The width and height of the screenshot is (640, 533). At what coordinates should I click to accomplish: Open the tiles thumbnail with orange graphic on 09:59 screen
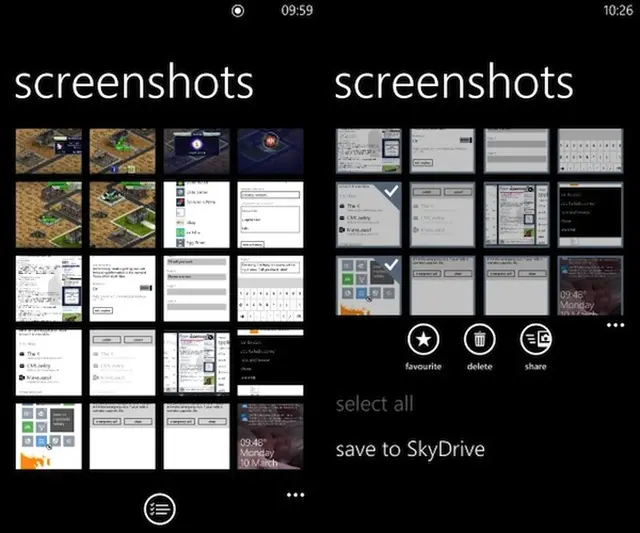point(49,436)
